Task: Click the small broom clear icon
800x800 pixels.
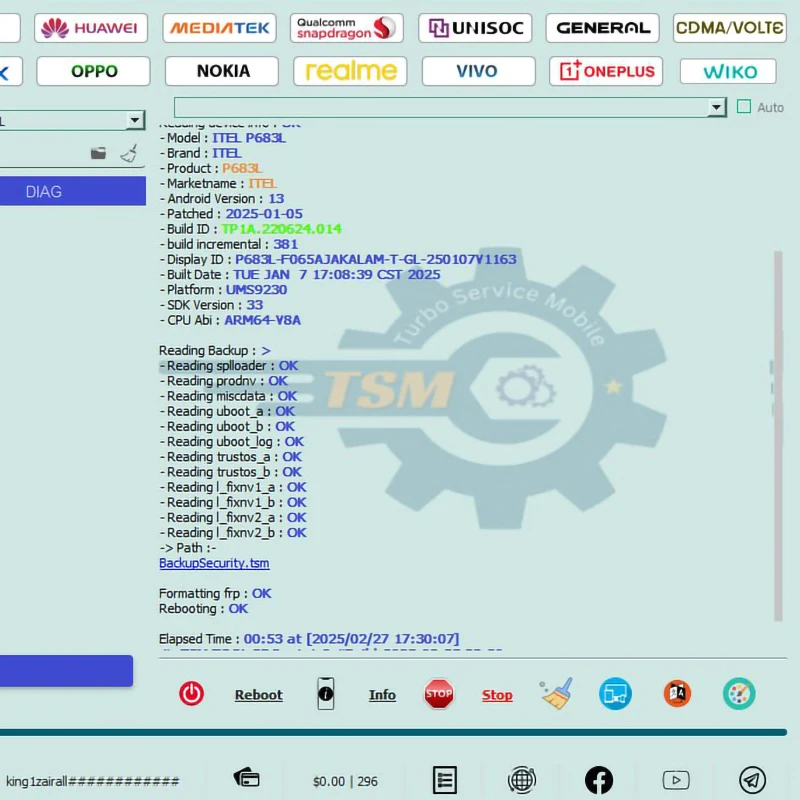Action: [x=129, y=153]
